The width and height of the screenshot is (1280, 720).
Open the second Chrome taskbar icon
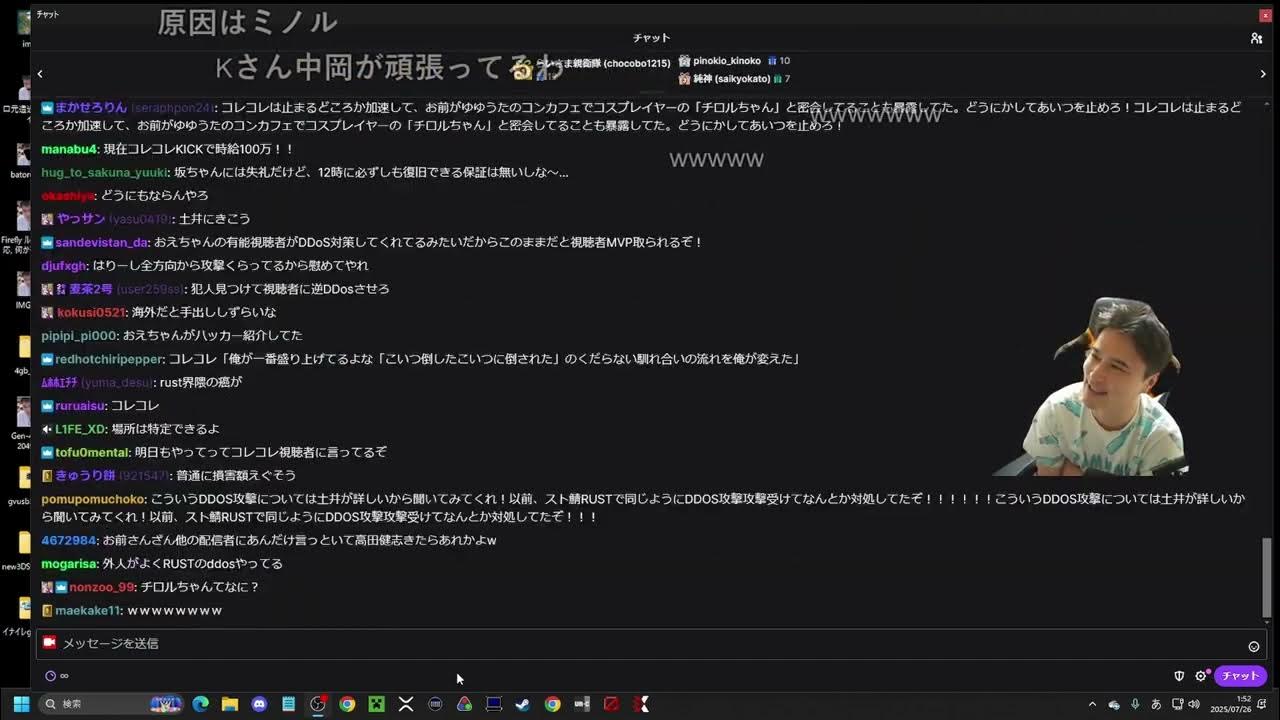click(x=552, y=704)
